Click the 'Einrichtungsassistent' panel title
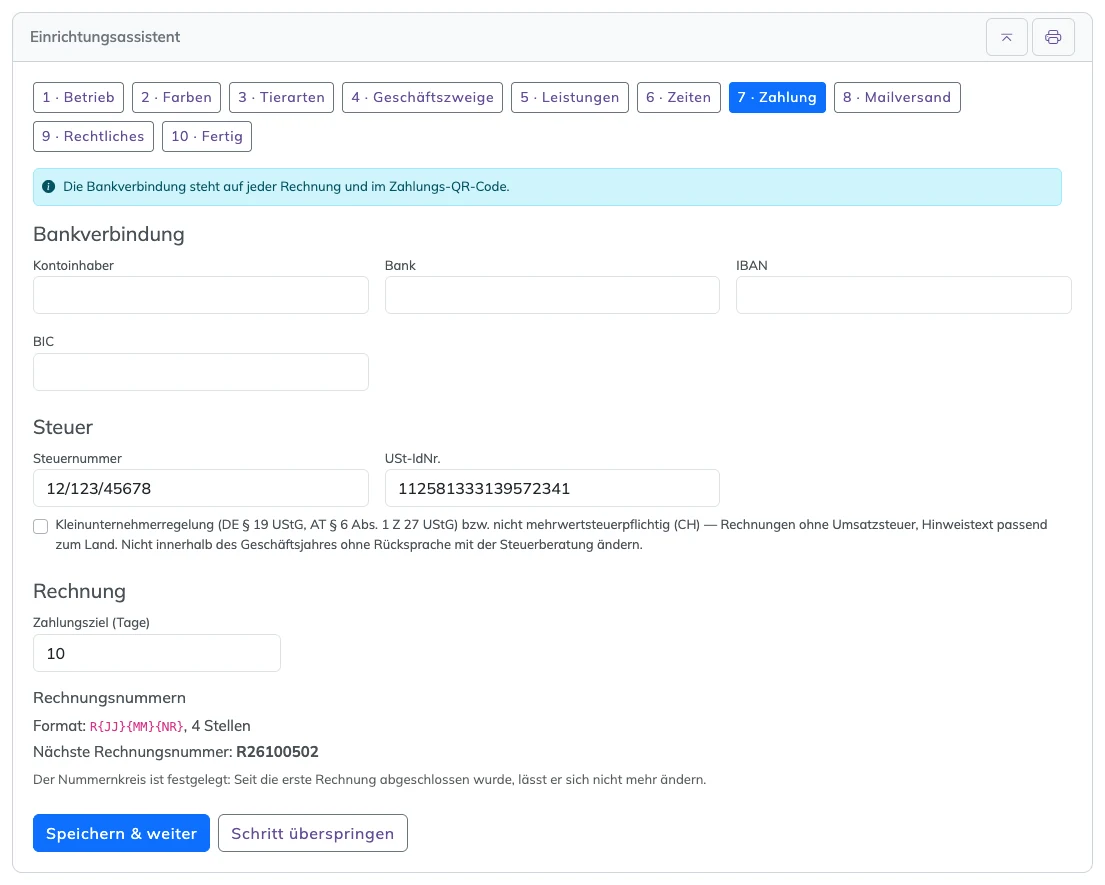The image size is (1105, 885). point(105,37)
